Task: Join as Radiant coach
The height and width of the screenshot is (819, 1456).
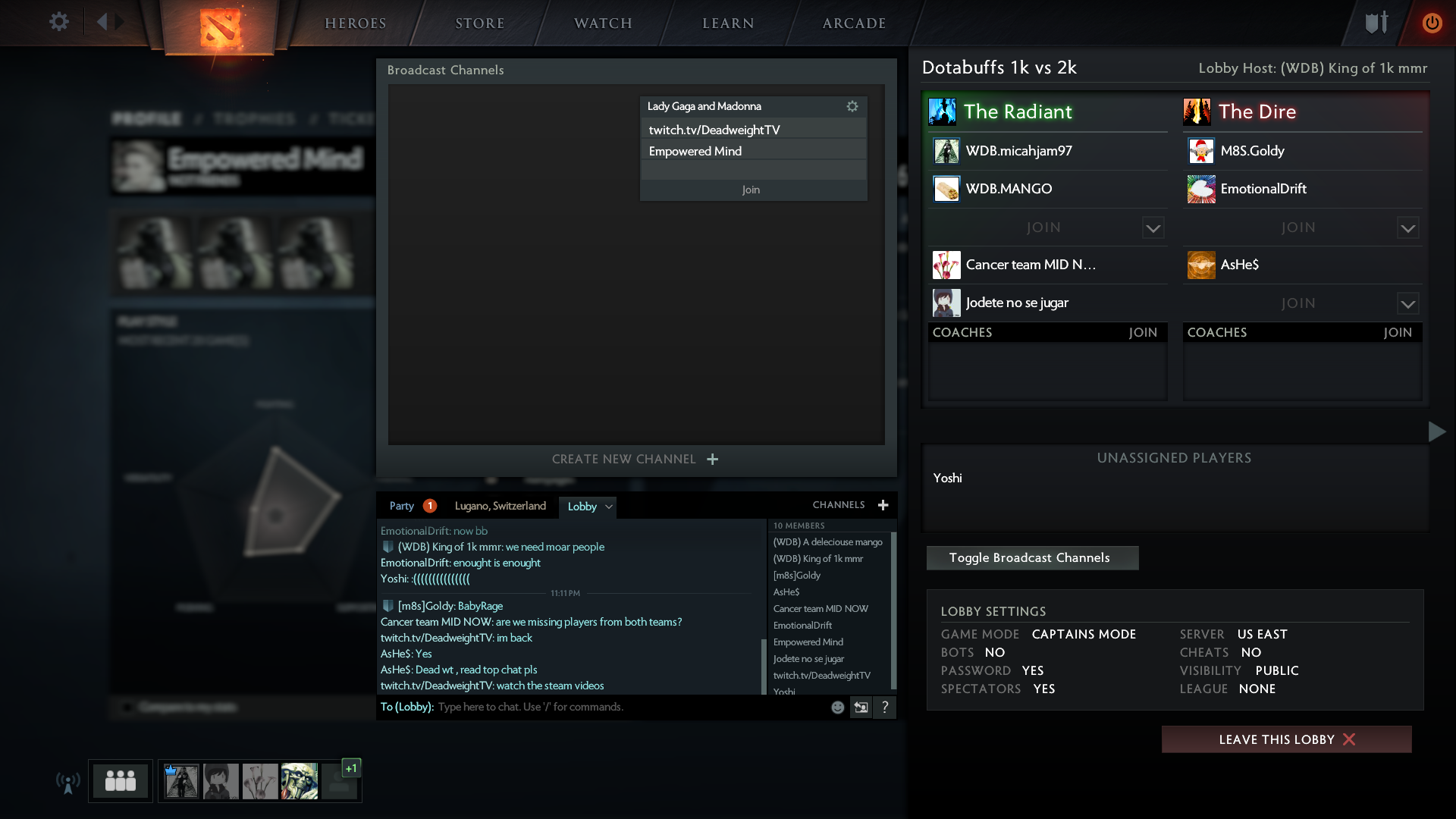Action: point(1143,332)
